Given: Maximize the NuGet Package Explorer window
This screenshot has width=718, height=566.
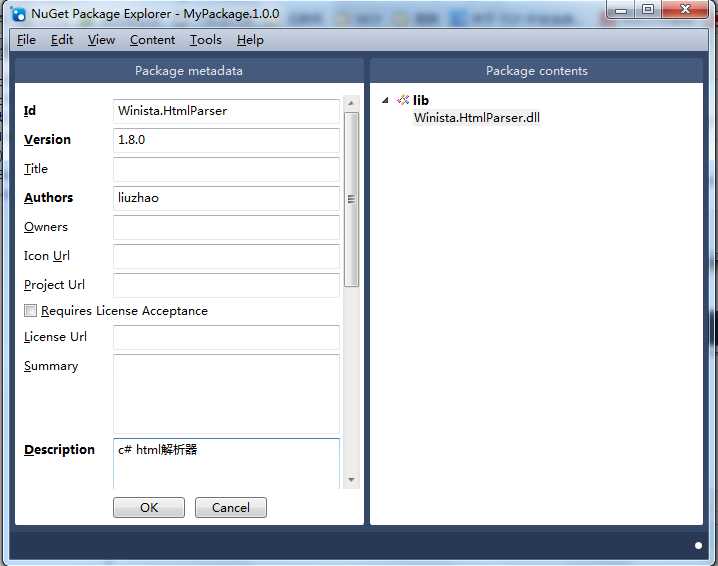Looking at the screenshot, I should pos(648,10).
